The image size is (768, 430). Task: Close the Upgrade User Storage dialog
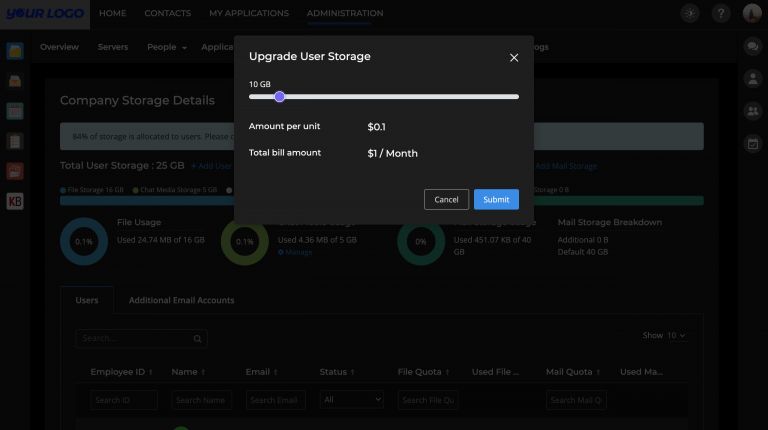coord(514,58)
